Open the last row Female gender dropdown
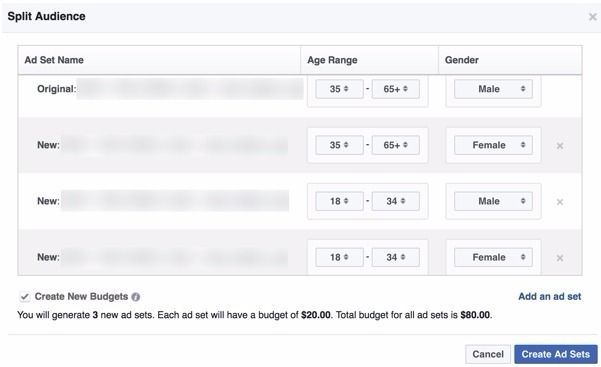601x367 pixels. (x=493, y=257)
